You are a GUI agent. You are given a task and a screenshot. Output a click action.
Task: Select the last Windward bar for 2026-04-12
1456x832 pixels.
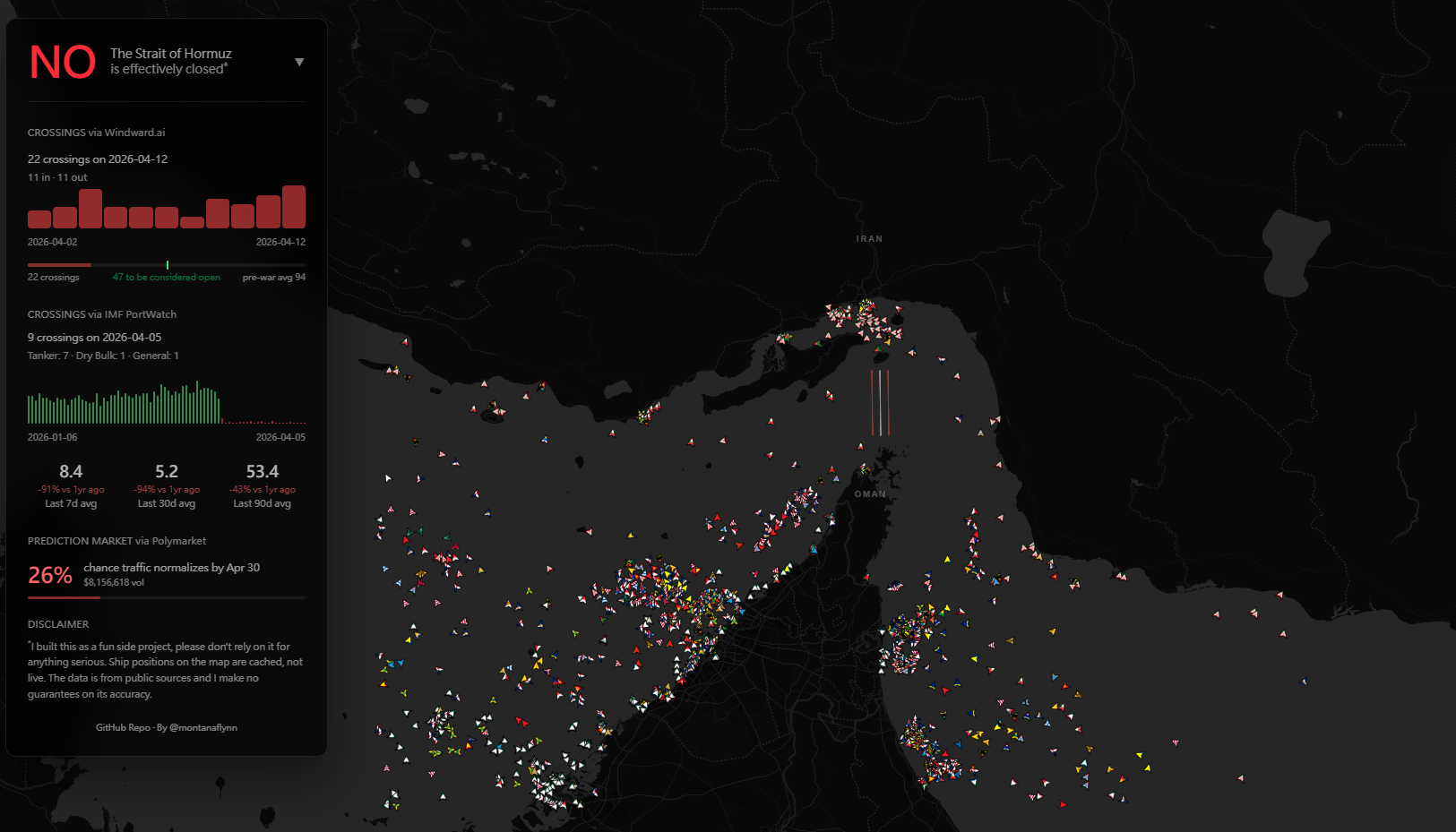tap(294, 207)
